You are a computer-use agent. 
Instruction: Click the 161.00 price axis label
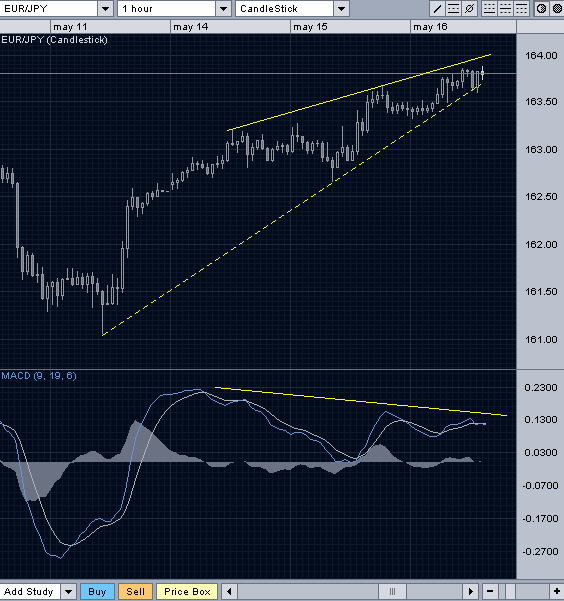541,340
